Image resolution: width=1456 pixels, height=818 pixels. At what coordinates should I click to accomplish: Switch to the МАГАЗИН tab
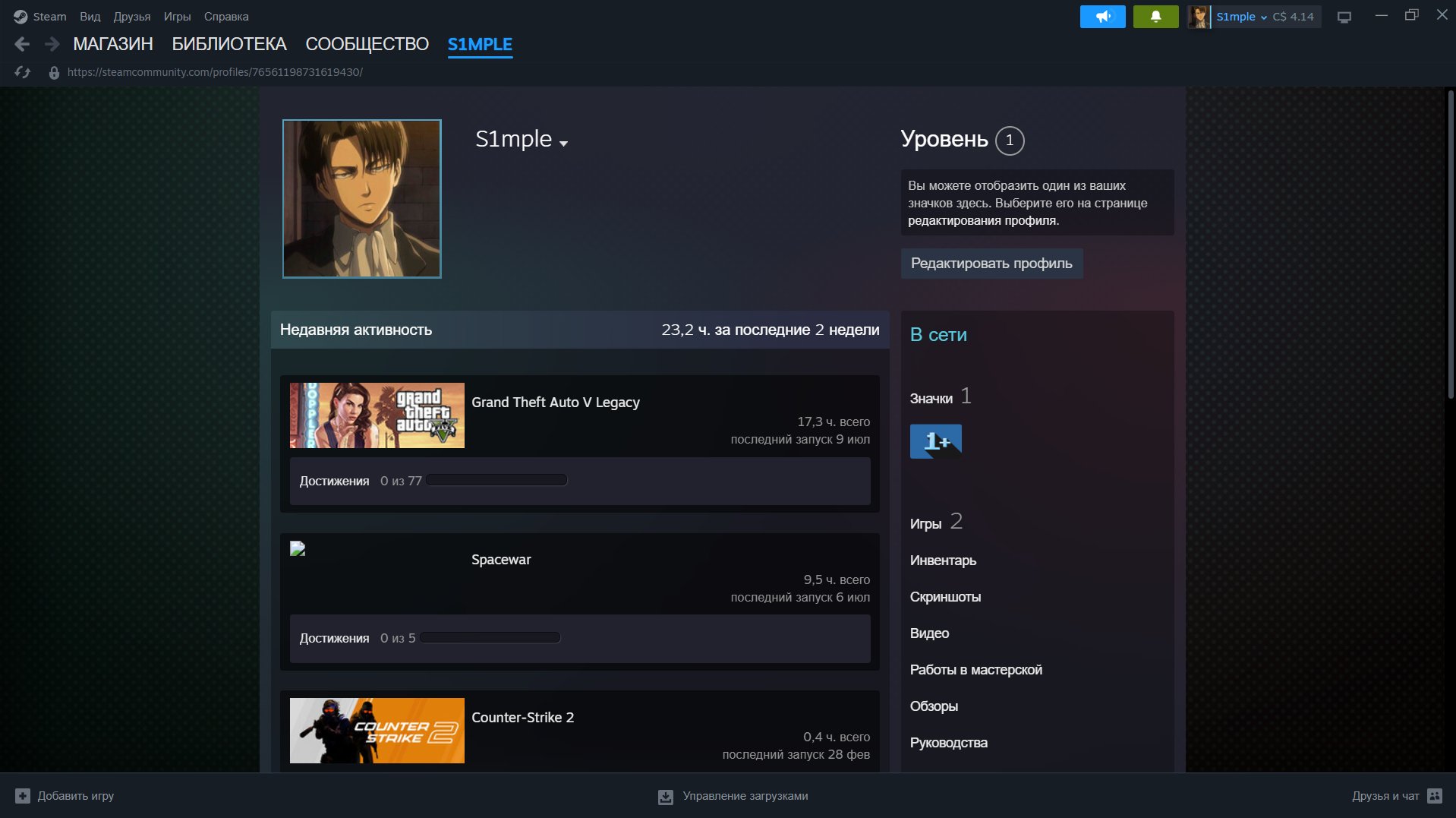(113, 44)
